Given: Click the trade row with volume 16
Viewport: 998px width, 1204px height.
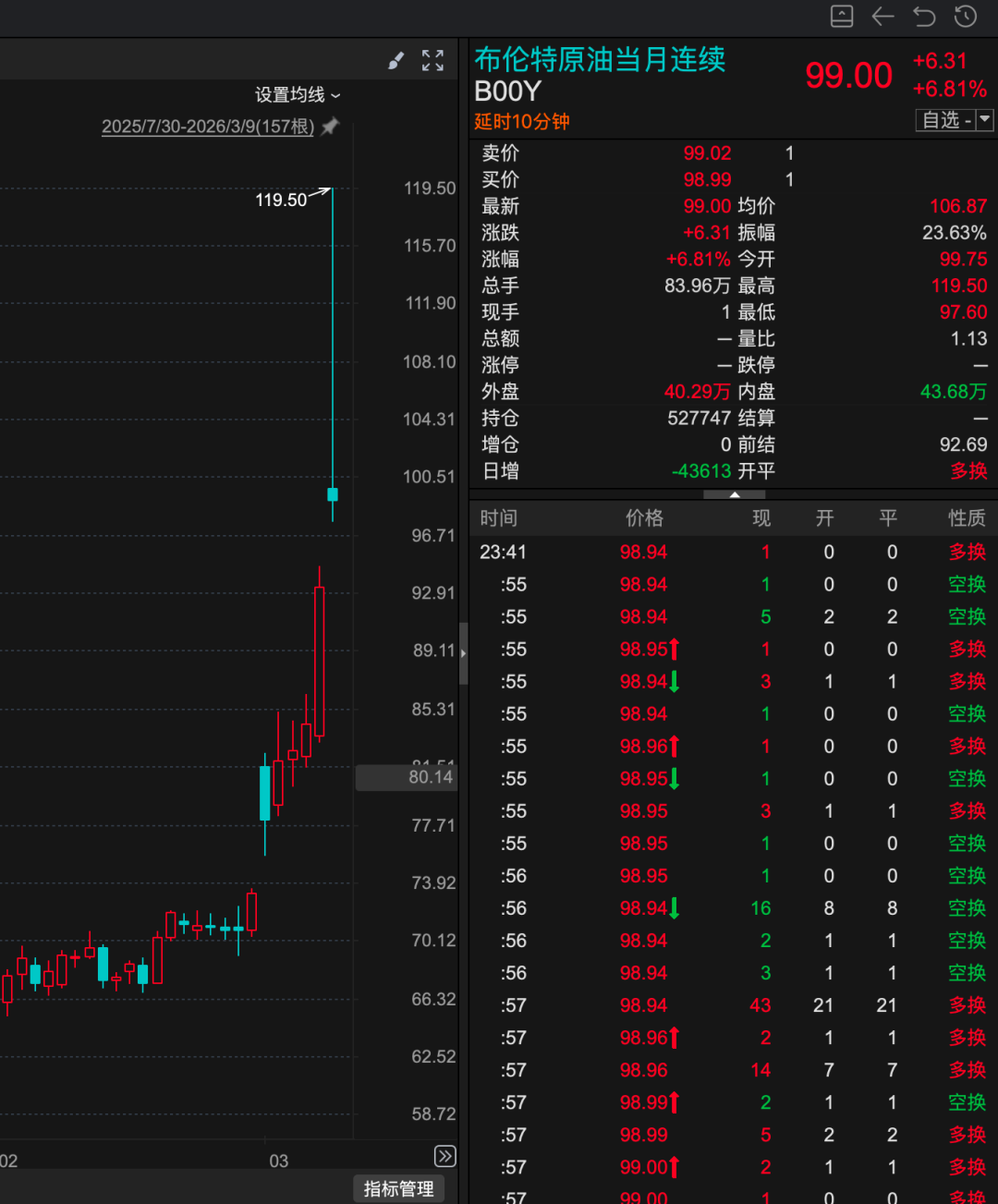Looking at the screenshot, I should (x=734, y=908).
